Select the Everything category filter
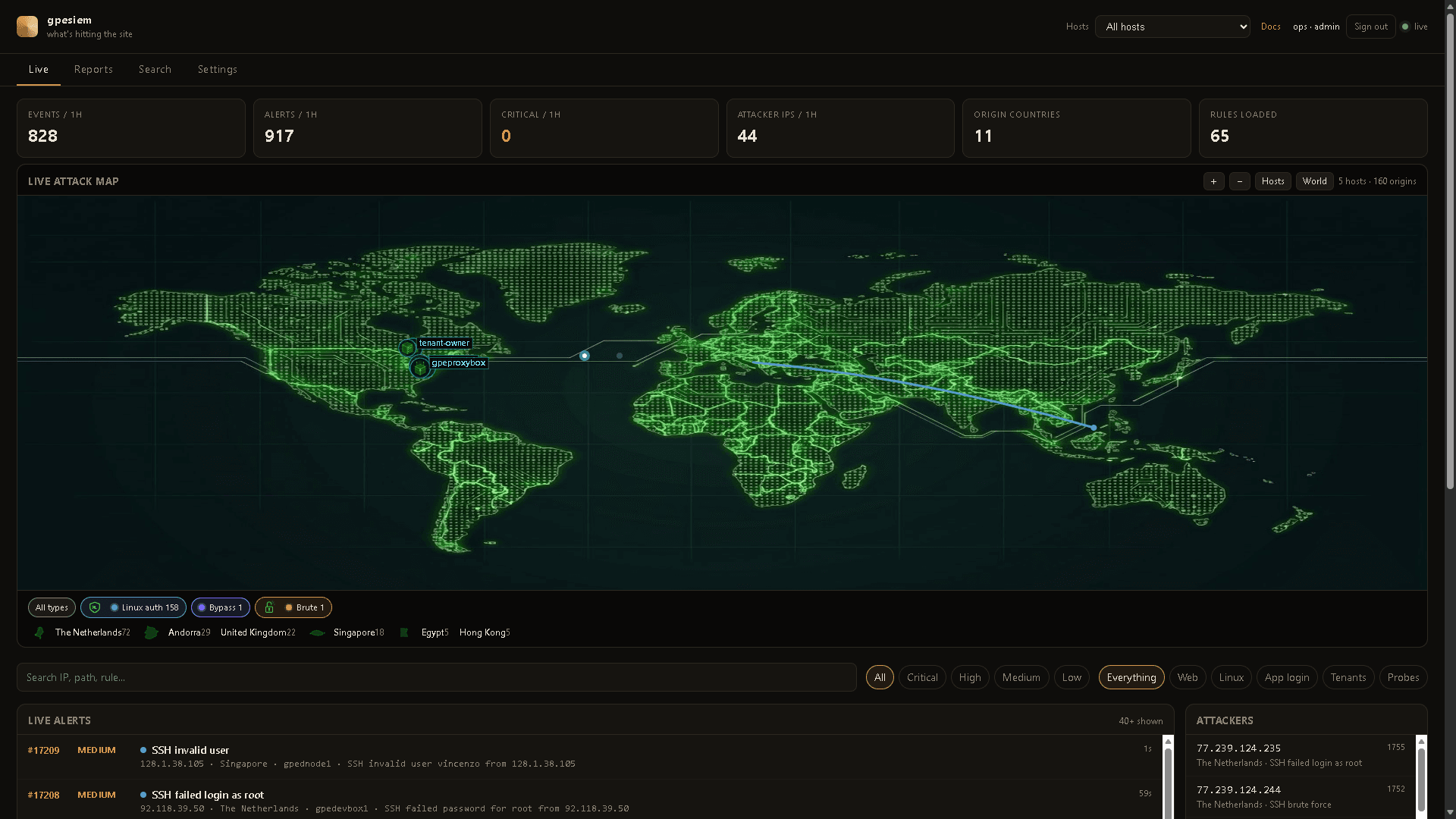 click(x=1131, y=677)
